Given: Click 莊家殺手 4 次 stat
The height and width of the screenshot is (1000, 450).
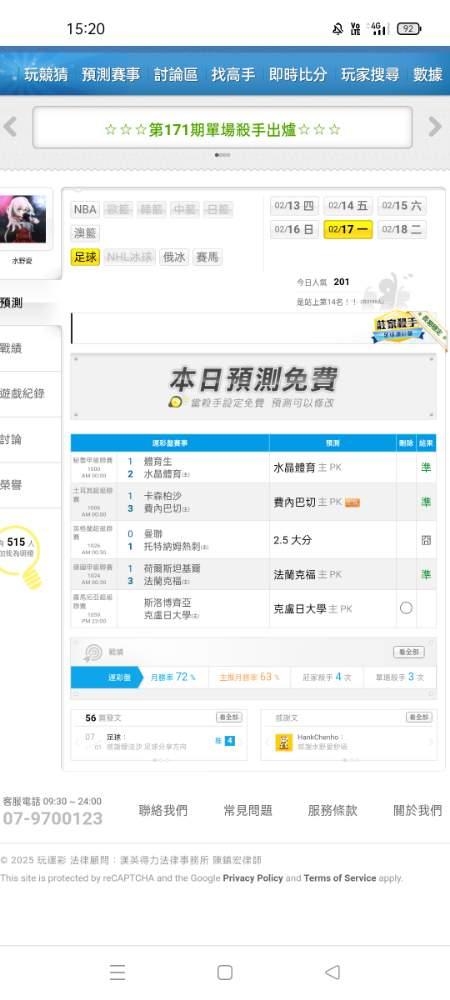Looking at the screenshot, I should click(326, 677).
